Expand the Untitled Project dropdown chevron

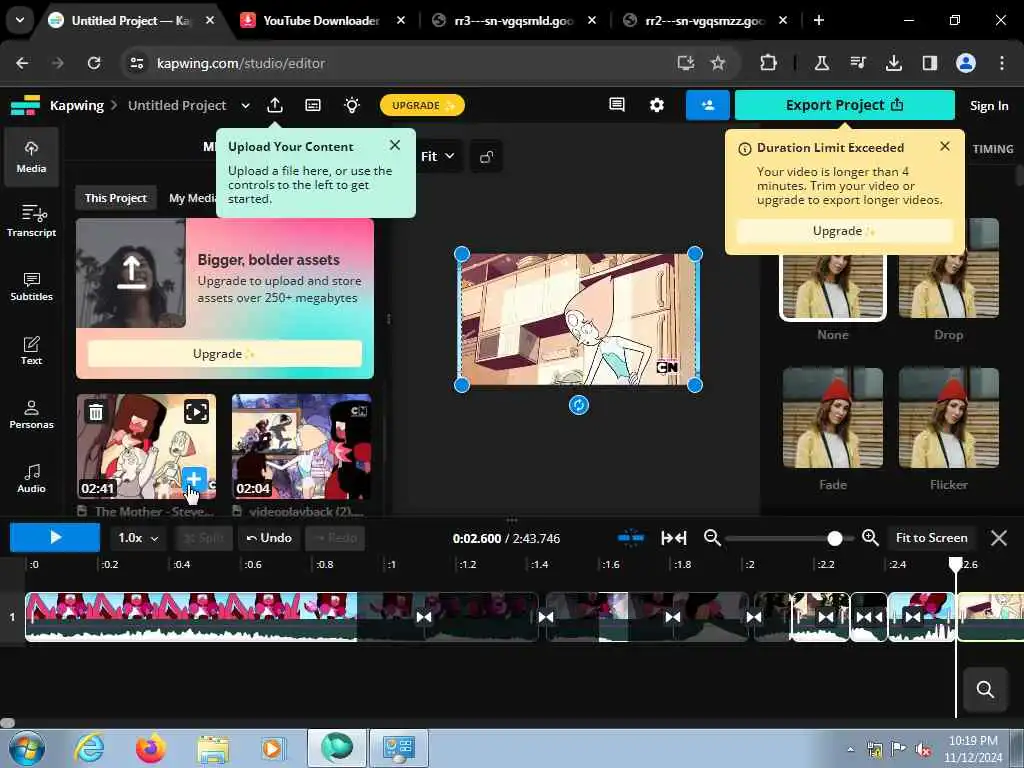246,106
